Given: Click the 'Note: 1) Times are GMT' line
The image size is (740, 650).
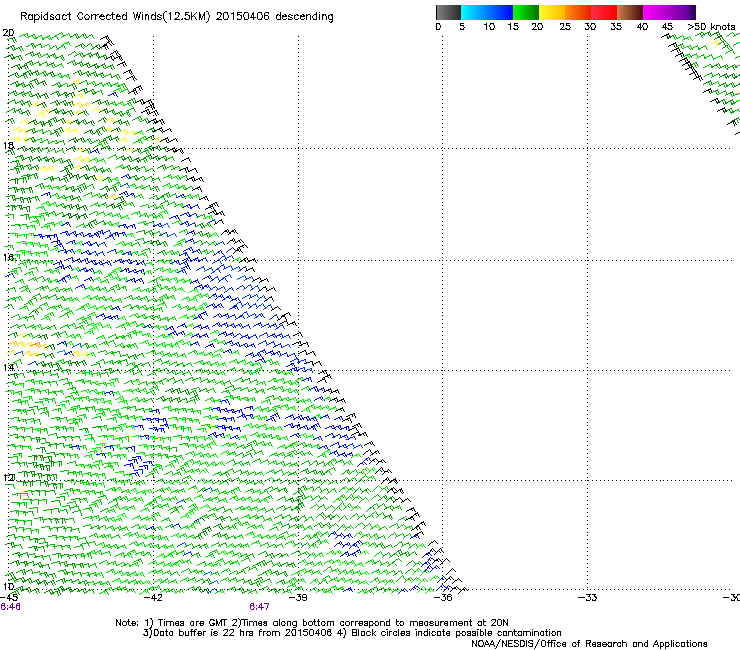Looking at the screenshot, I should tap(312, 623).
